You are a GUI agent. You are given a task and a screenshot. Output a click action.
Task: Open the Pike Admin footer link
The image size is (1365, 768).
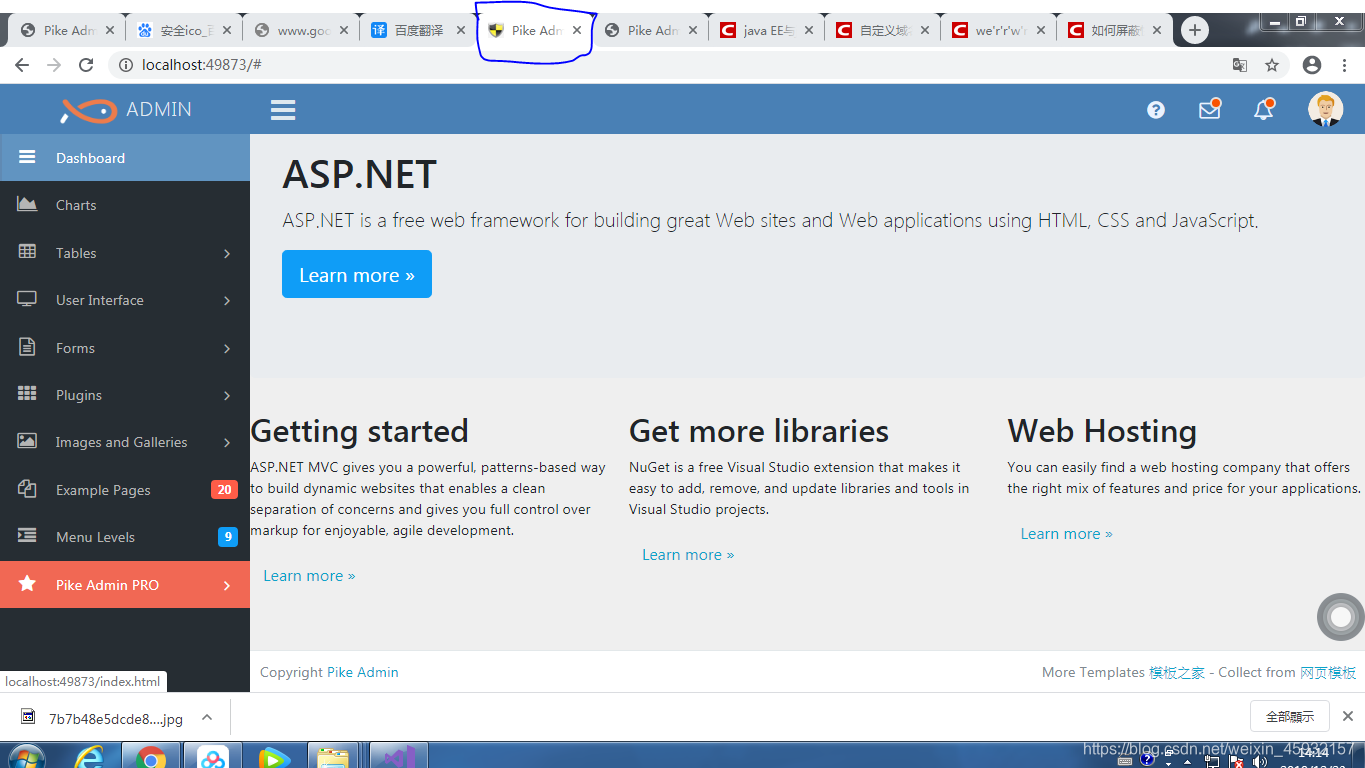click(363, 672)
